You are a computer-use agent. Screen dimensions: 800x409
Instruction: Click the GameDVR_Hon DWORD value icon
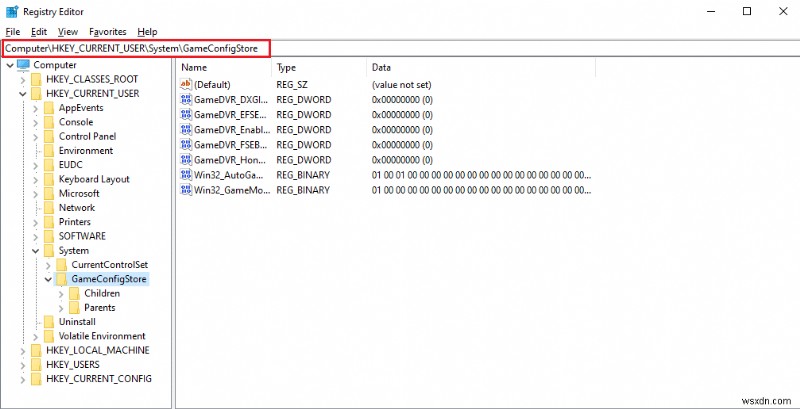186,160
